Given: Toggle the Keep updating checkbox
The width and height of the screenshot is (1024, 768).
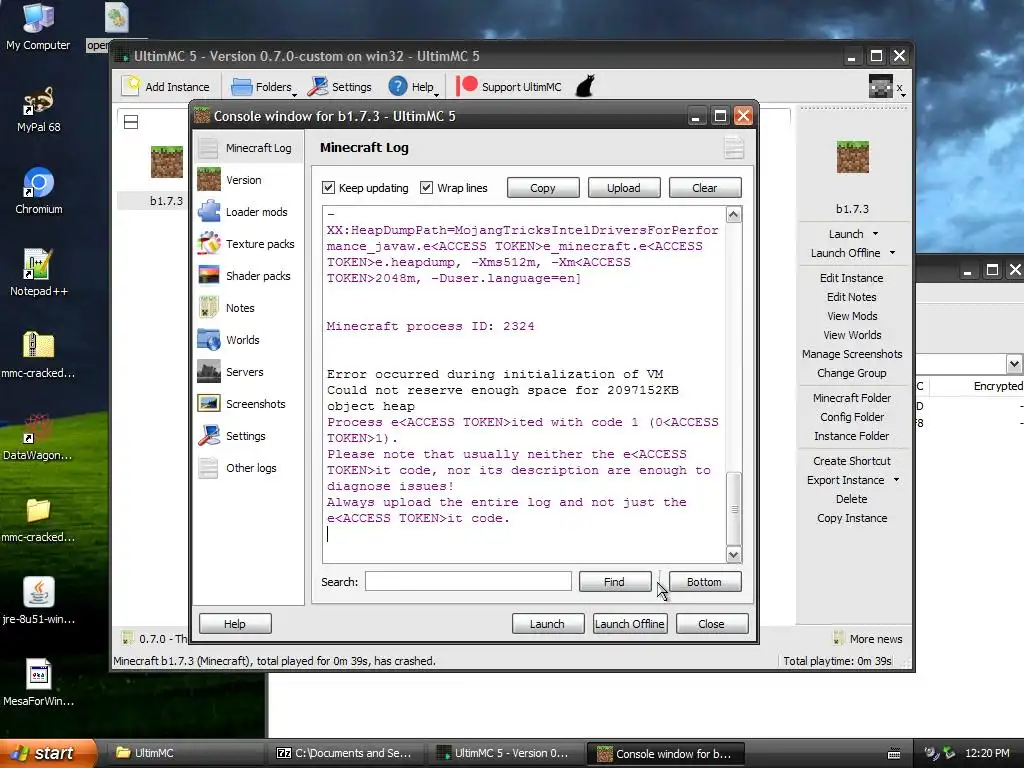Looking at the screenshot, I should click(328, 188).
